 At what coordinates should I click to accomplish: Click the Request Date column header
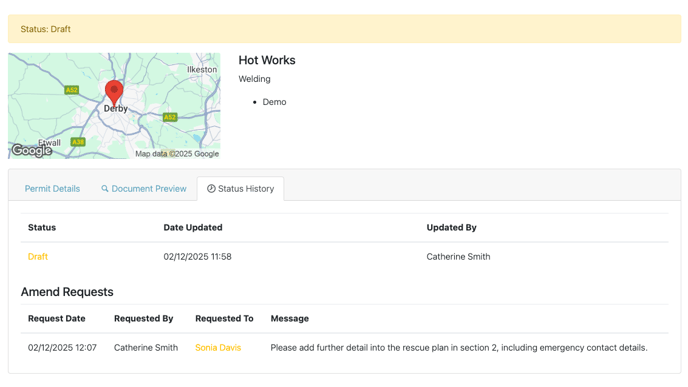coord(57,319)
